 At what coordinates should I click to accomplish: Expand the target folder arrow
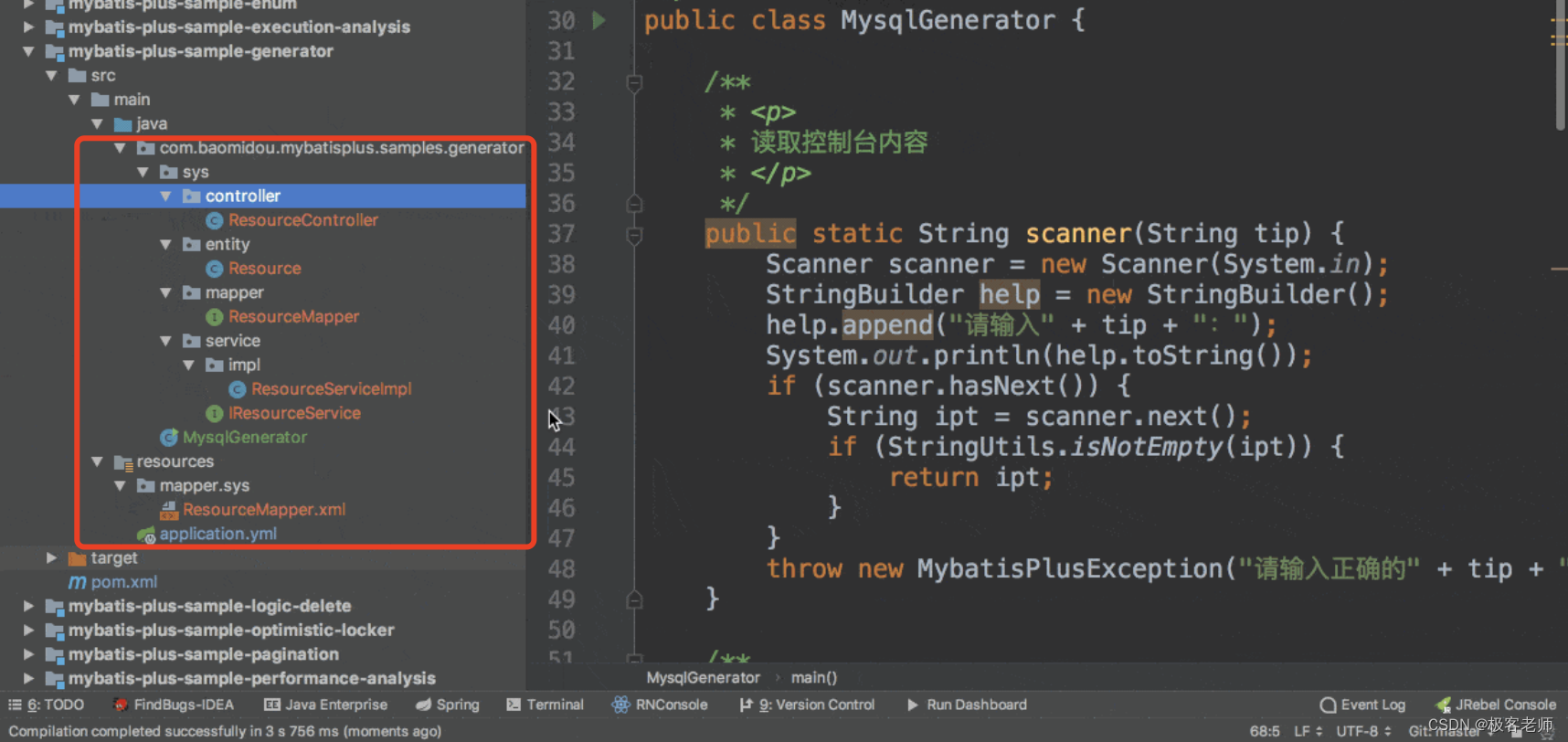tap(51, 558)
